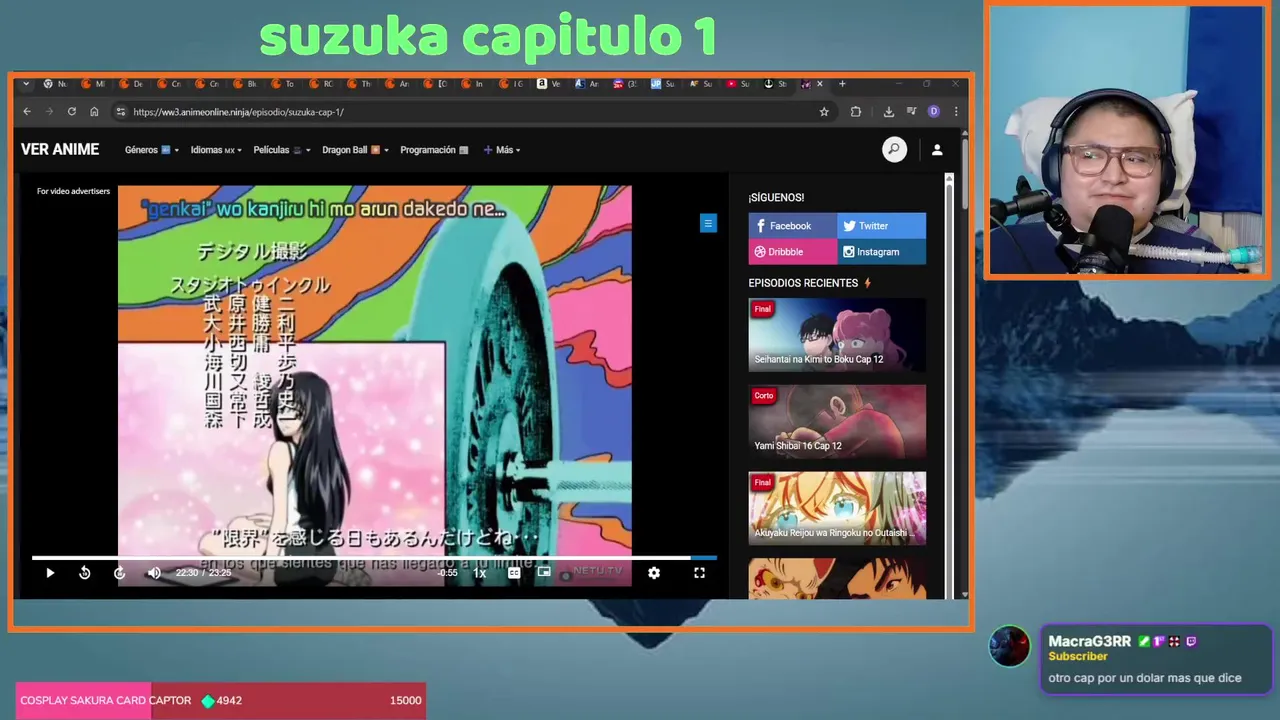Open Yami Shibai 16 Cap 12 episode
The width and height of the screenshot is (1280, 720).
(837, 422)
